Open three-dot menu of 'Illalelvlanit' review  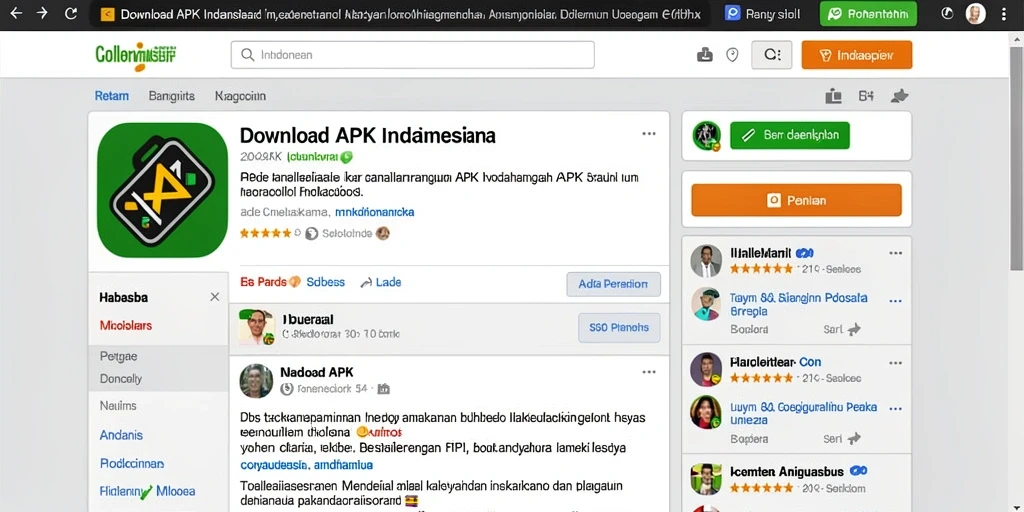(895, 253)
